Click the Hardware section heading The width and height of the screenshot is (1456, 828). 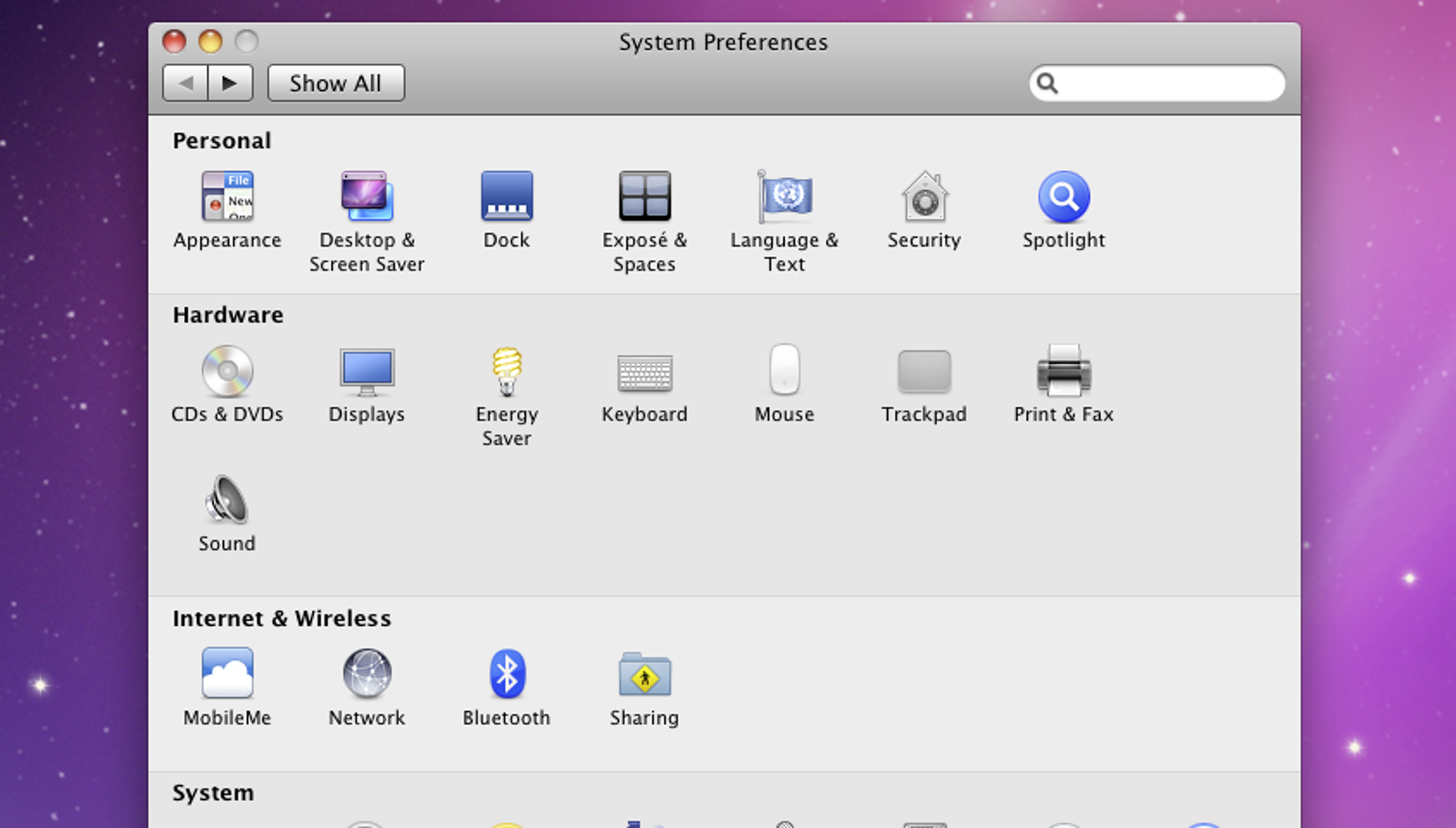(x=228, y=315)
